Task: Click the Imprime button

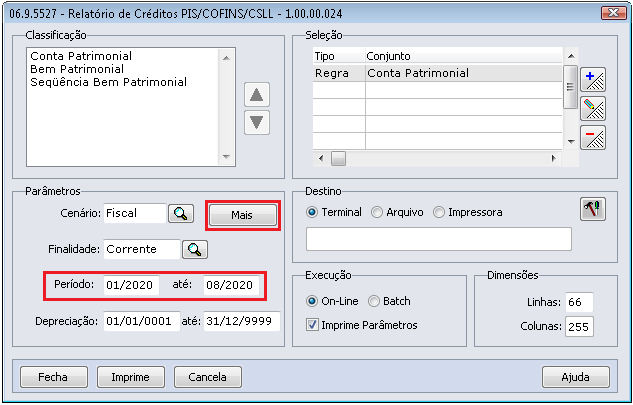Action: (131, 377)
